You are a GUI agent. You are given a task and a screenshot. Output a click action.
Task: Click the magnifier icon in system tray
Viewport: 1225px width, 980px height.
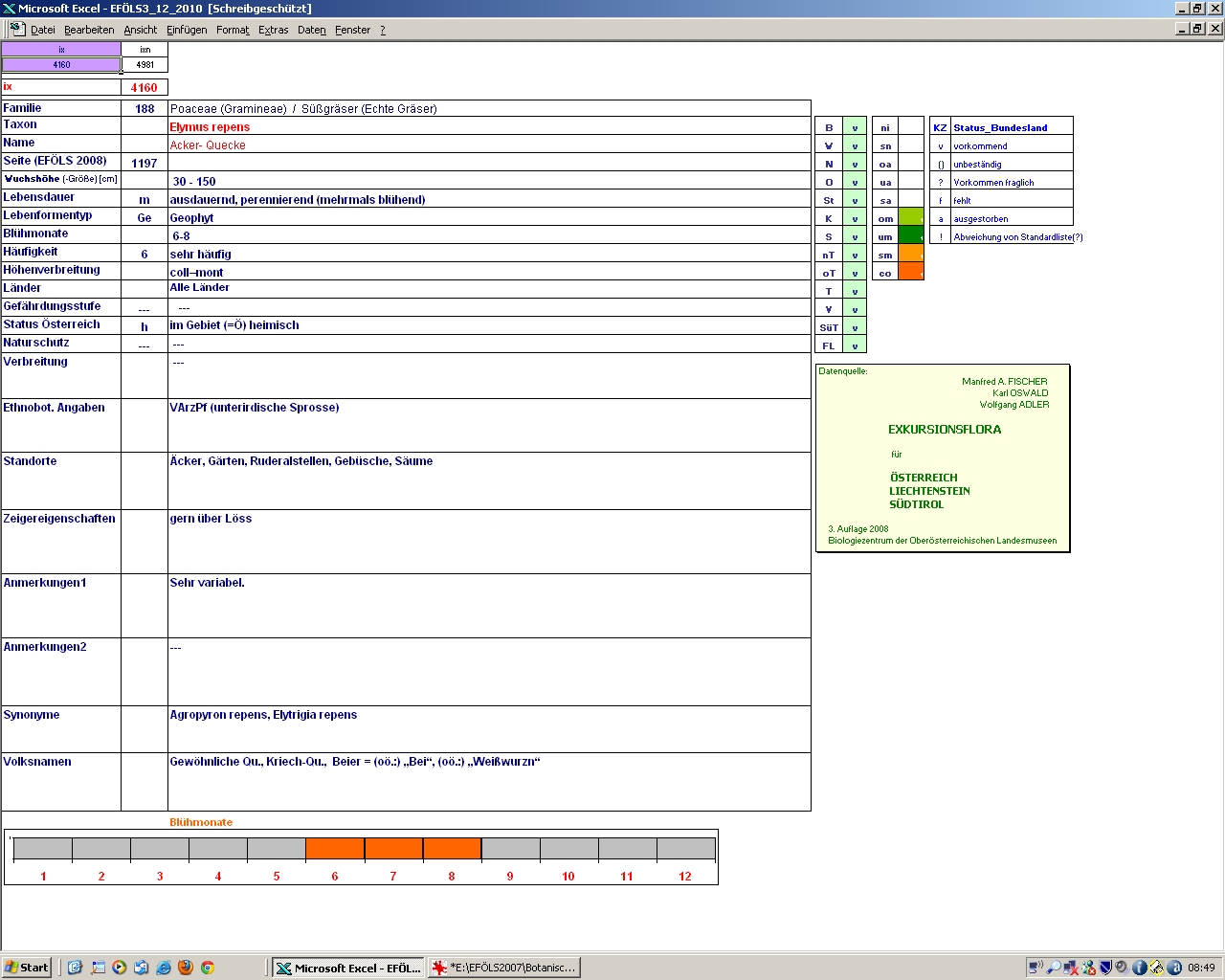tap(1054, 968)
